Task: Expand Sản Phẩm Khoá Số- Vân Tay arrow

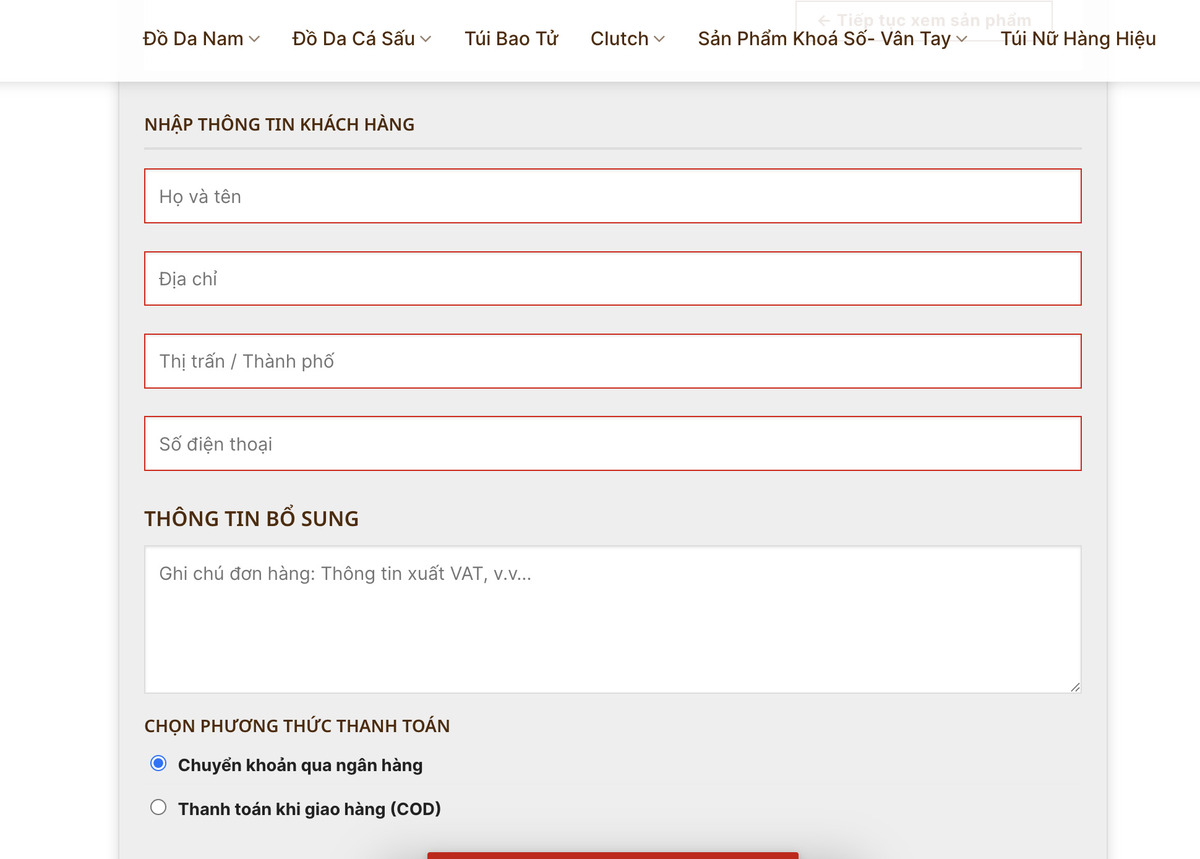Action: click(x=962, y=39)
